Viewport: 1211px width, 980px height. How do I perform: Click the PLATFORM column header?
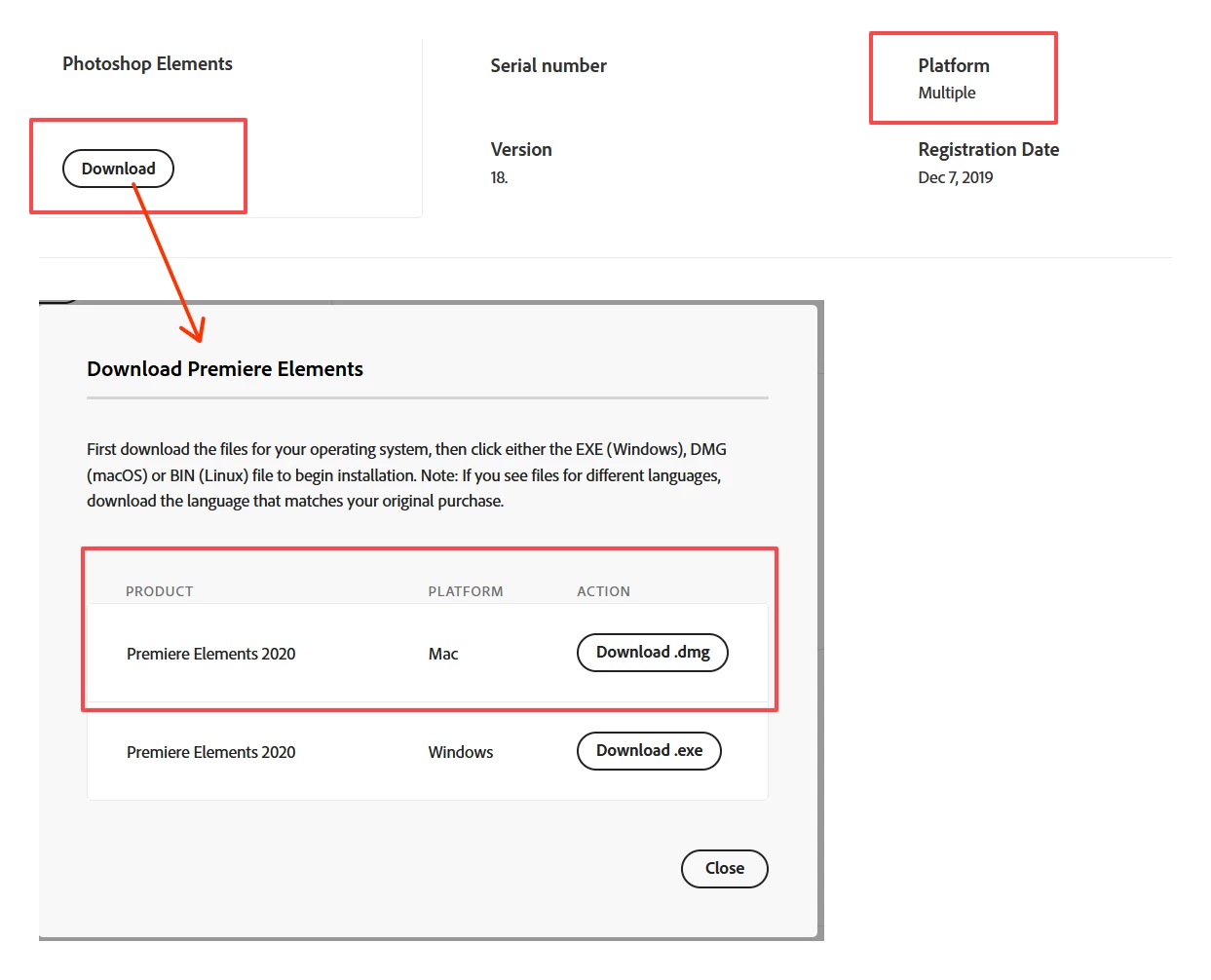tap(466, 591)
